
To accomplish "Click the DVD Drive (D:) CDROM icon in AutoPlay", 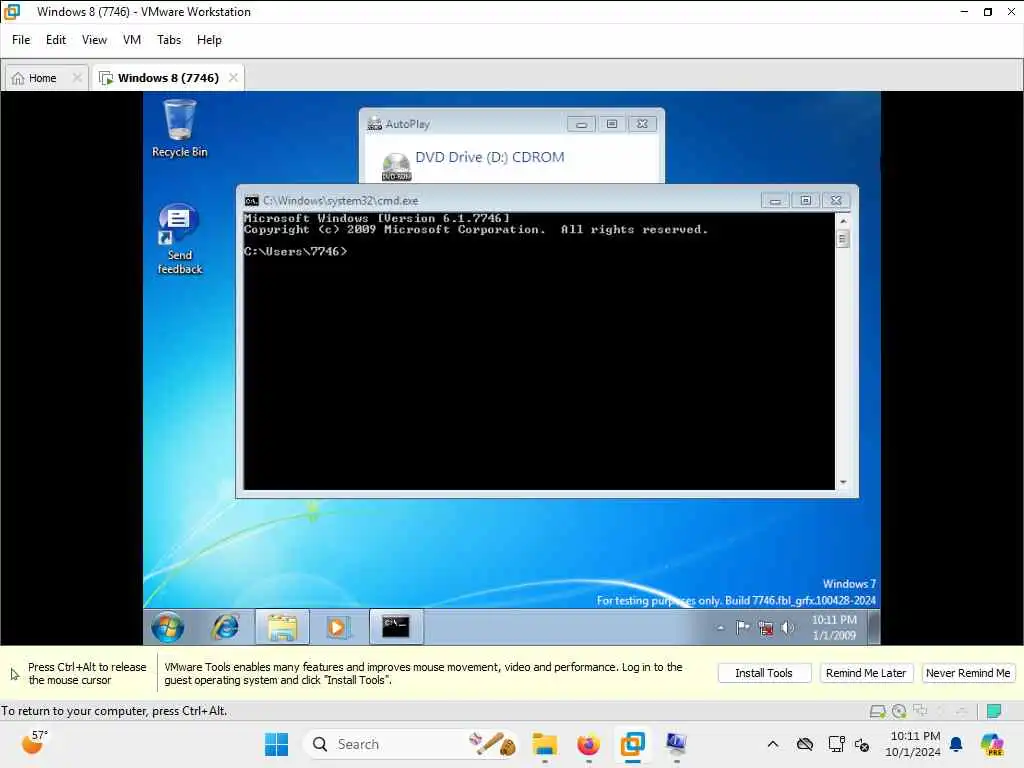I will 396,167.
